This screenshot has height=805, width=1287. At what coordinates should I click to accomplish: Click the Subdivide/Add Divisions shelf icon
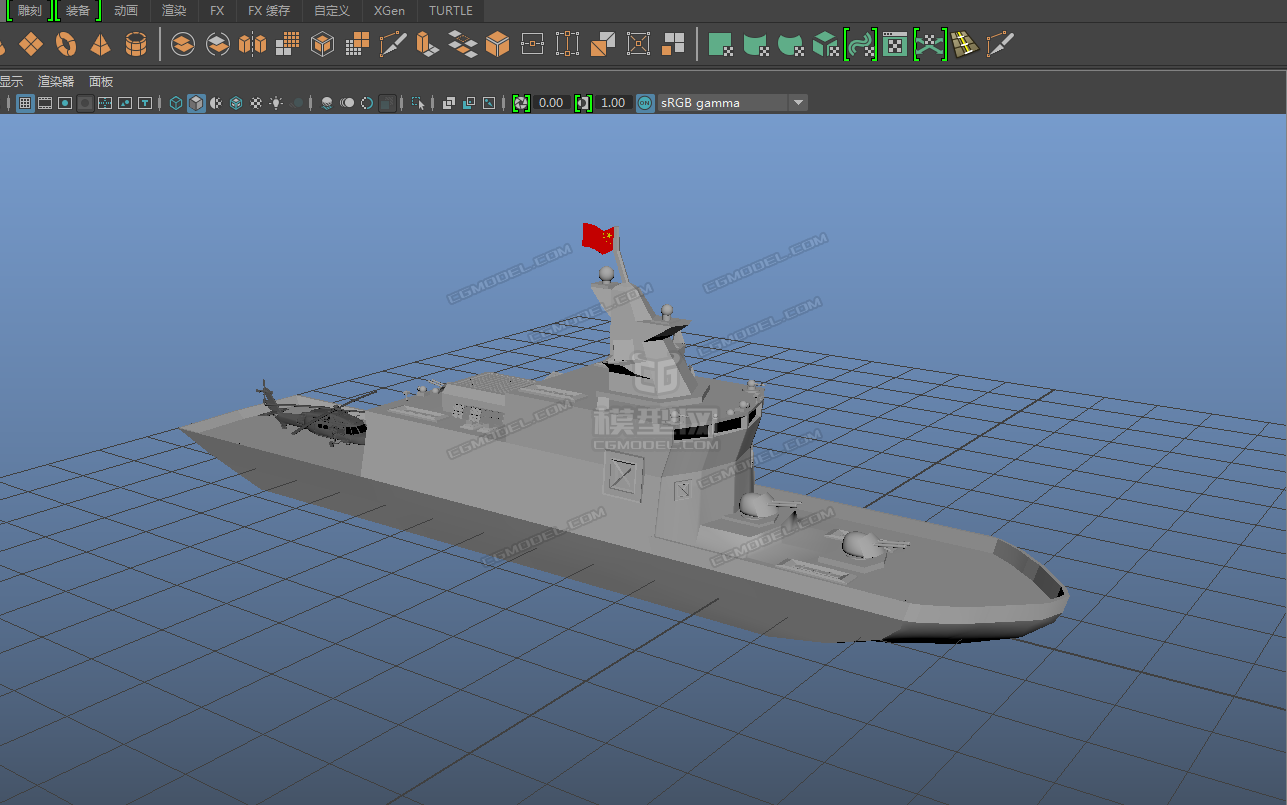click(357, 44)
